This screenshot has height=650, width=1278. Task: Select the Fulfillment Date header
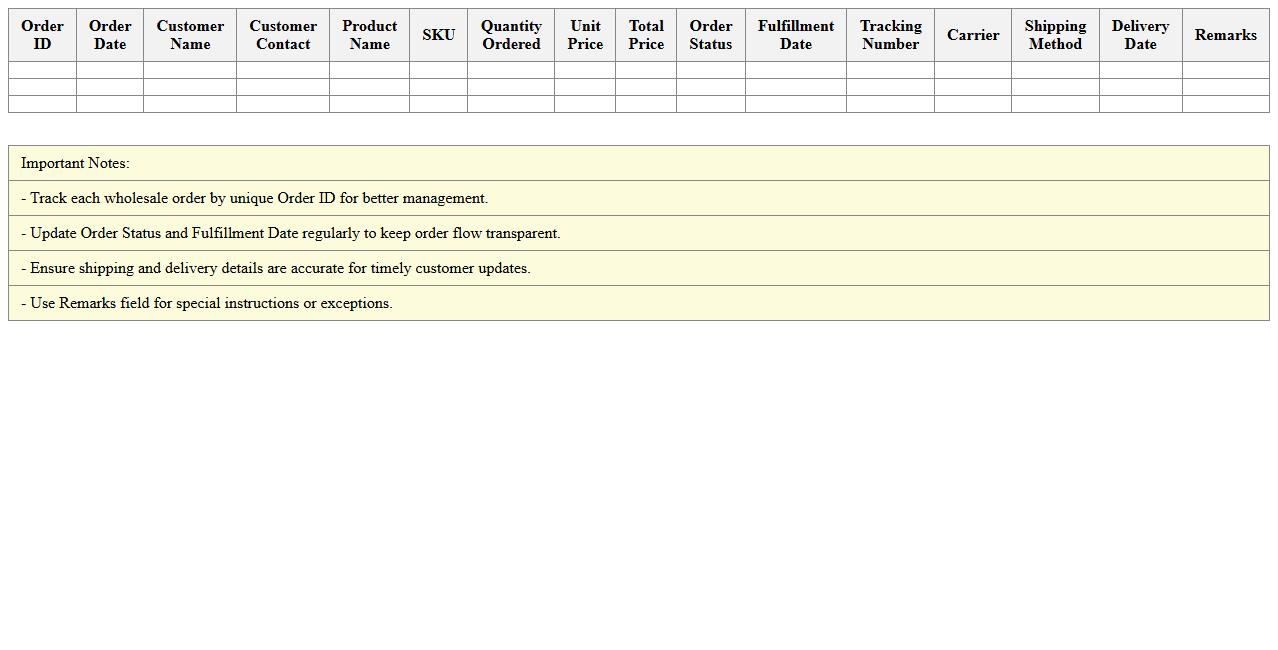tap(795, 34)
